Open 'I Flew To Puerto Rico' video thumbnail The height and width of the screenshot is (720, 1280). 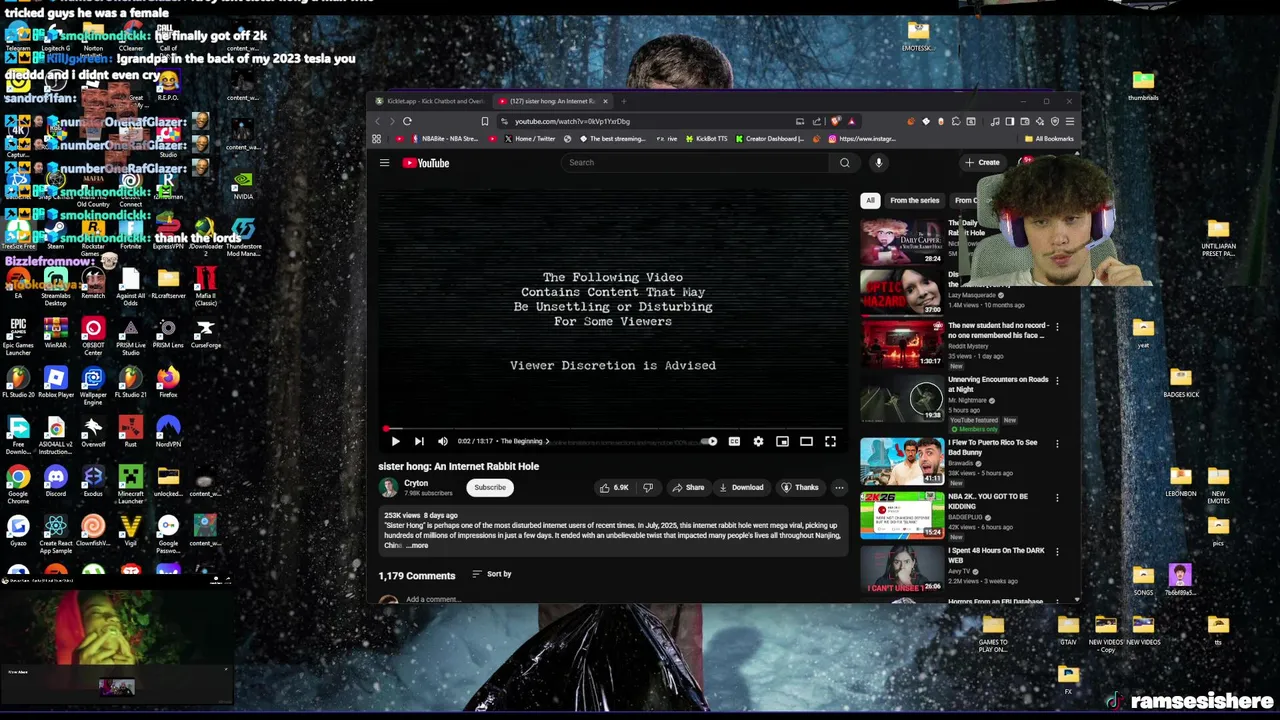point(902,460)
